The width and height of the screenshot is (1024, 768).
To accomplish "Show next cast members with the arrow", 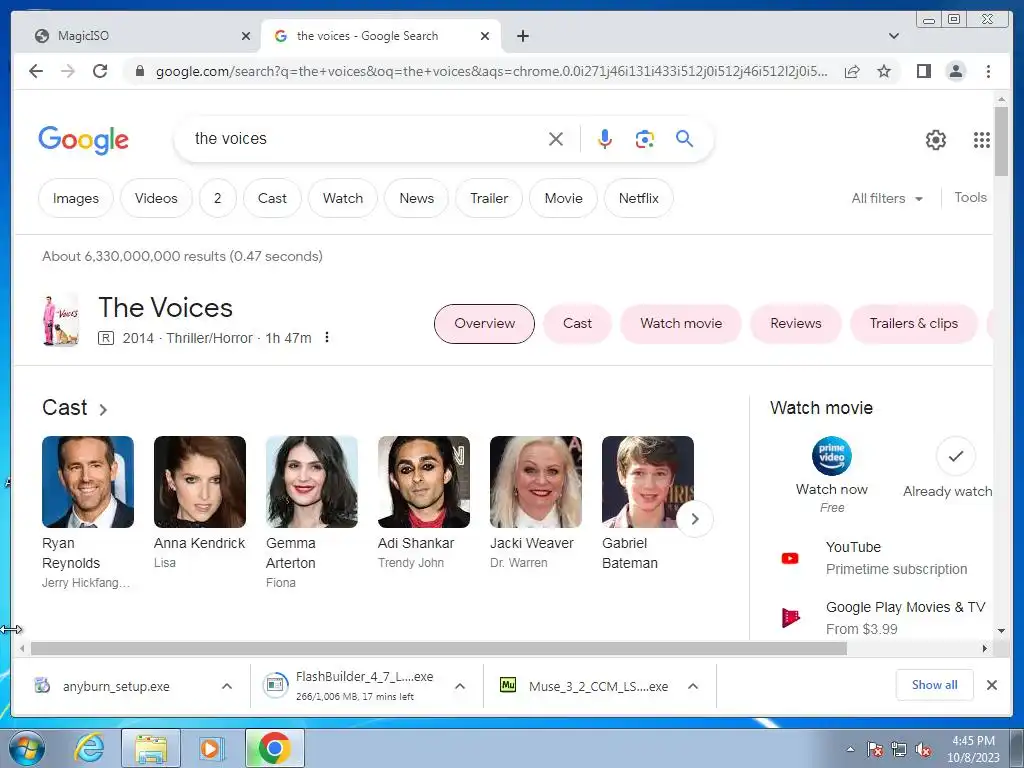I will (x=695, y=519).
